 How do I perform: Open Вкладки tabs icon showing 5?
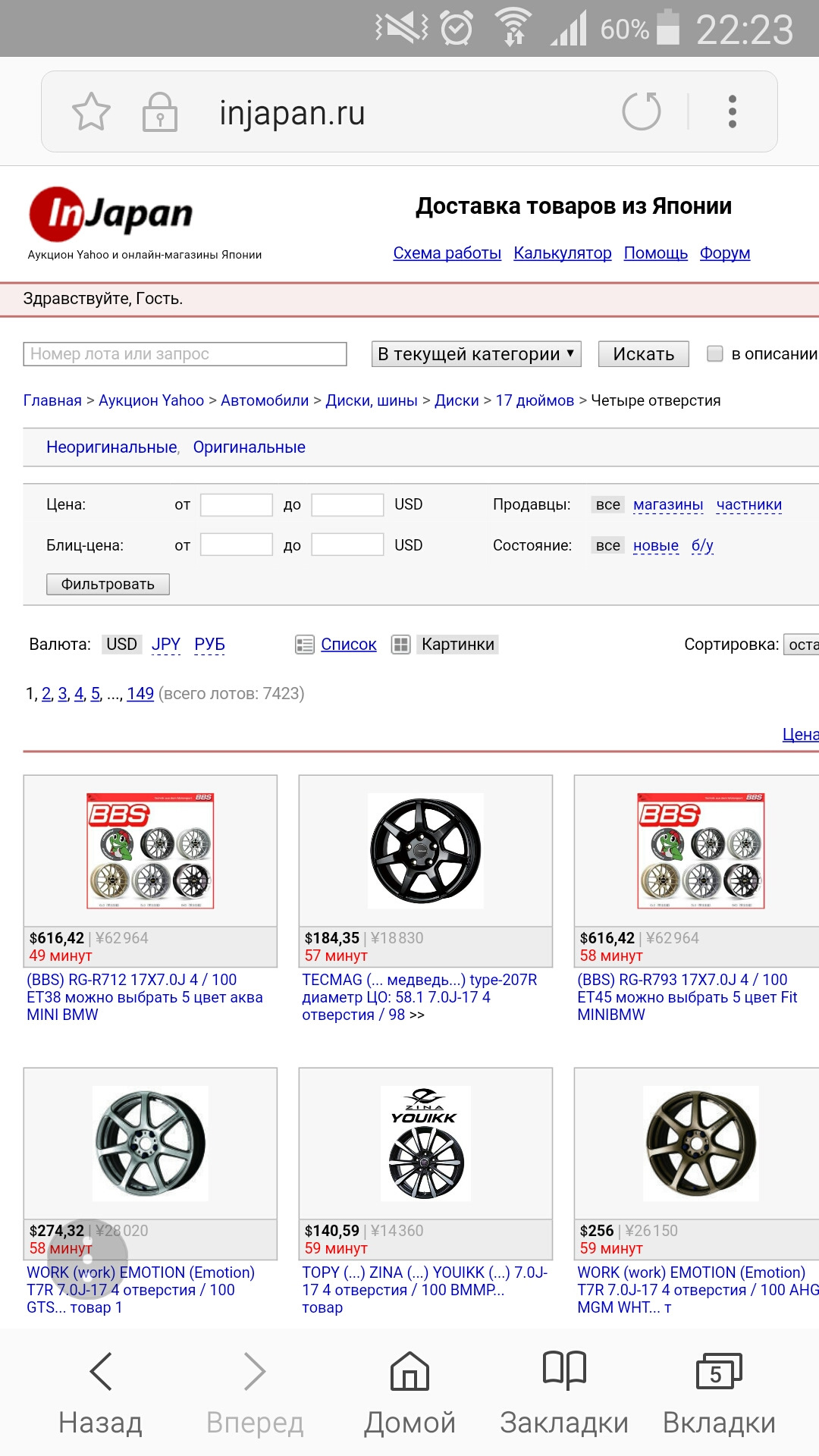point(718,1371)
